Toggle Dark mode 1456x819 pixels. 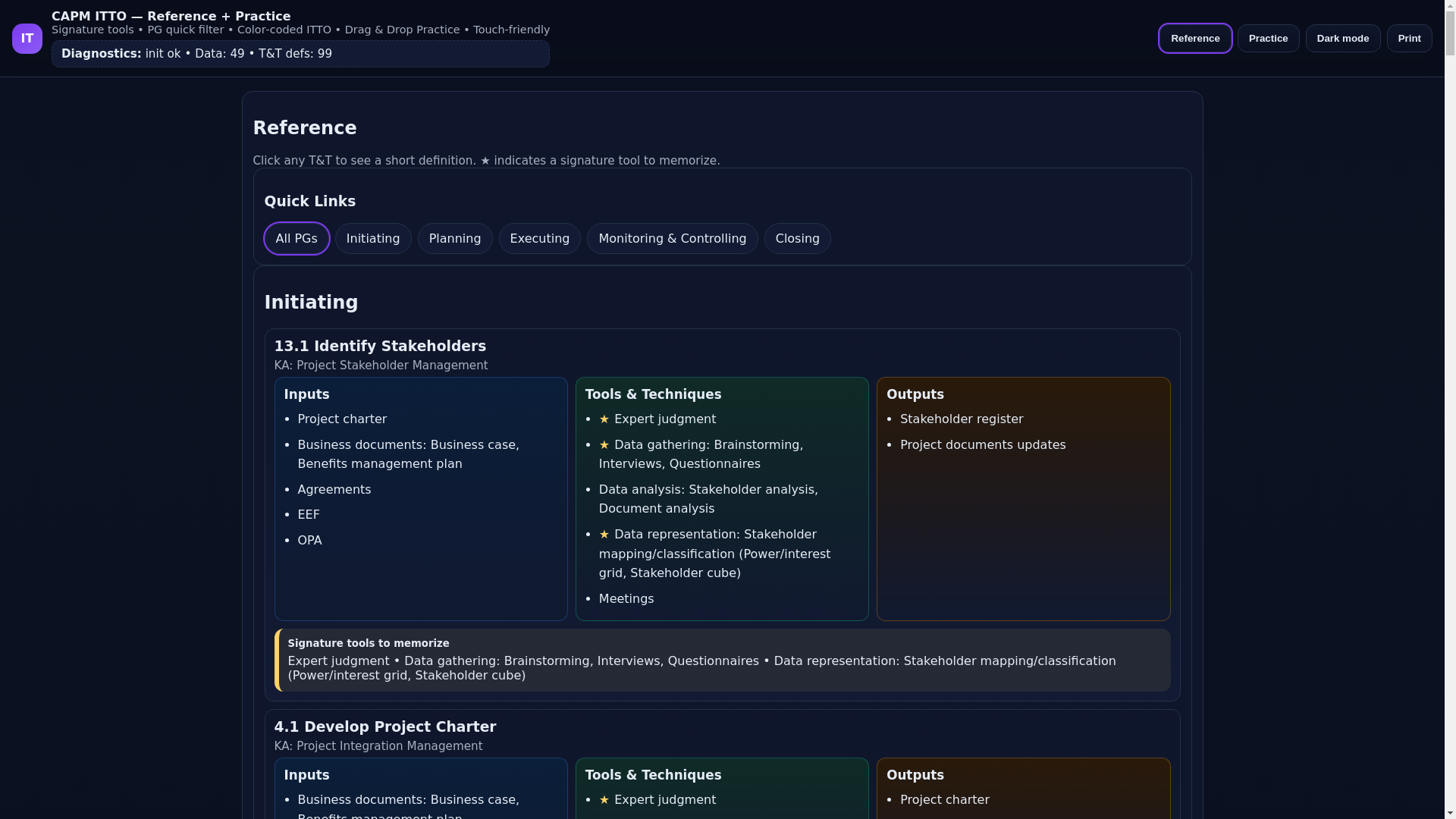point(1342,39)
